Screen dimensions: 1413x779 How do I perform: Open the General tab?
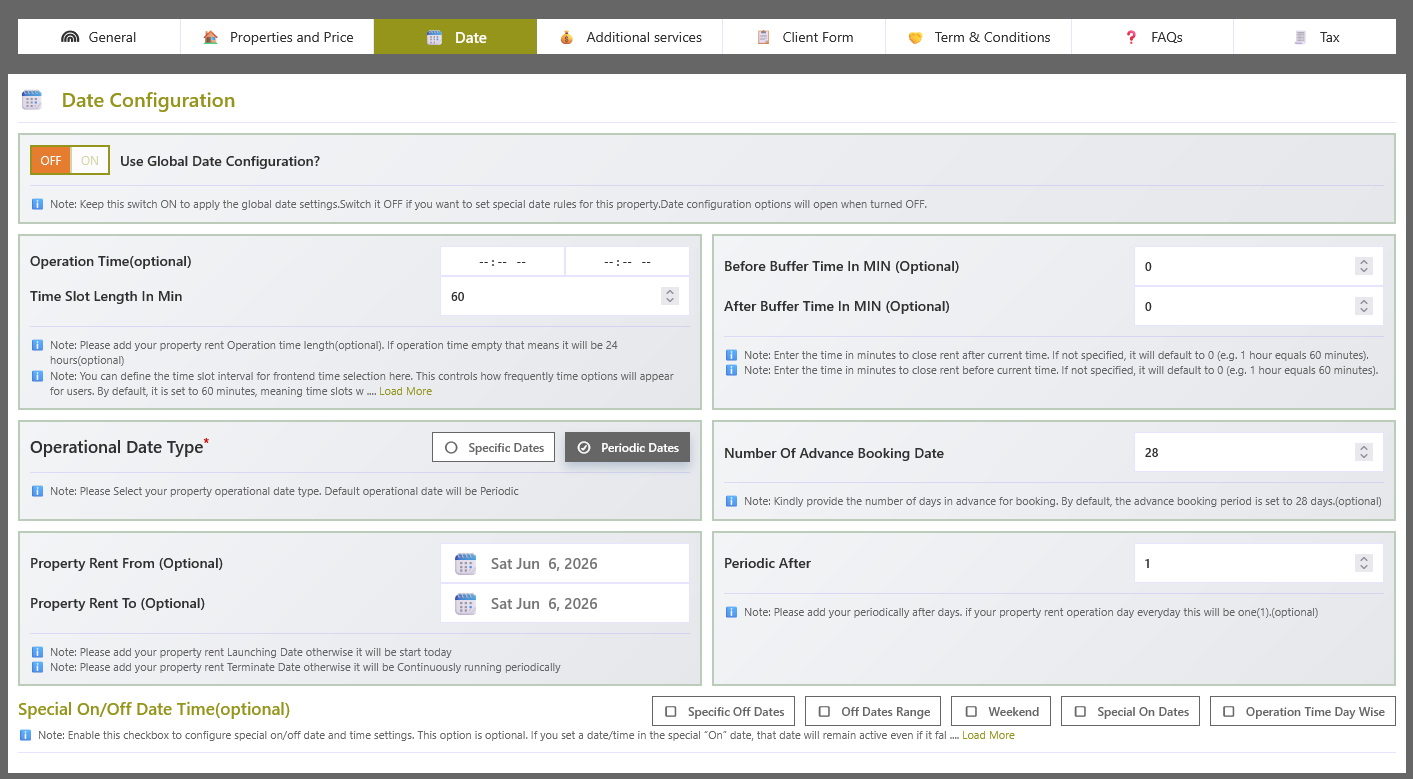99,37
